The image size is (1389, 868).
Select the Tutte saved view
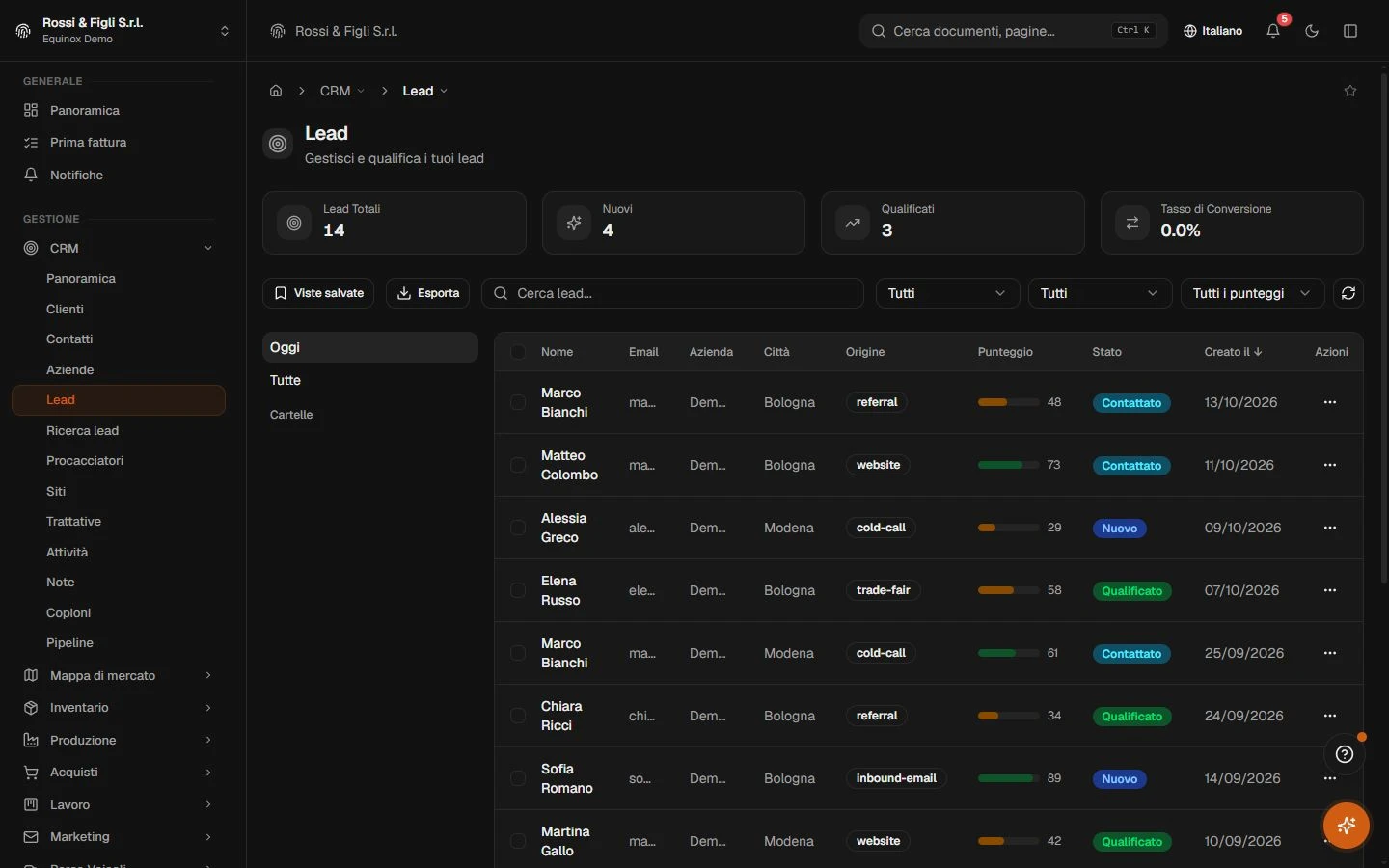pos(370,380)
